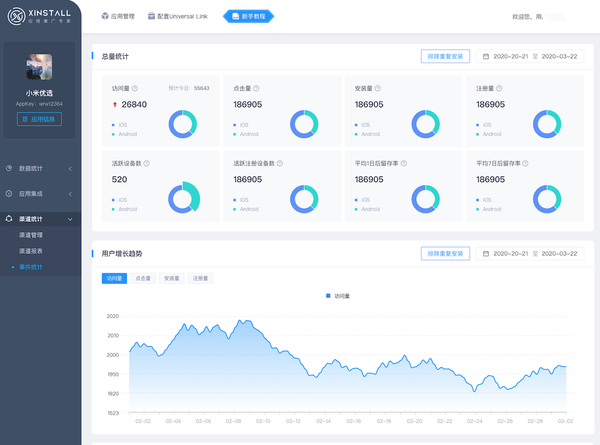Click the 预计今日 55643 text
Image resolution: width=600 pixels, height=445 pixels.
pos(189,88)
